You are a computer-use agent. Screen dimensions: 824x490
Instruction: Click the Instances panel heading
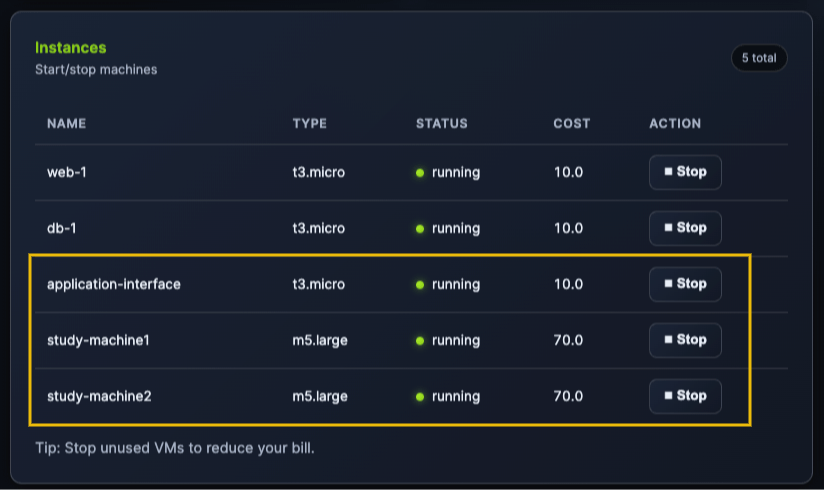70,48
